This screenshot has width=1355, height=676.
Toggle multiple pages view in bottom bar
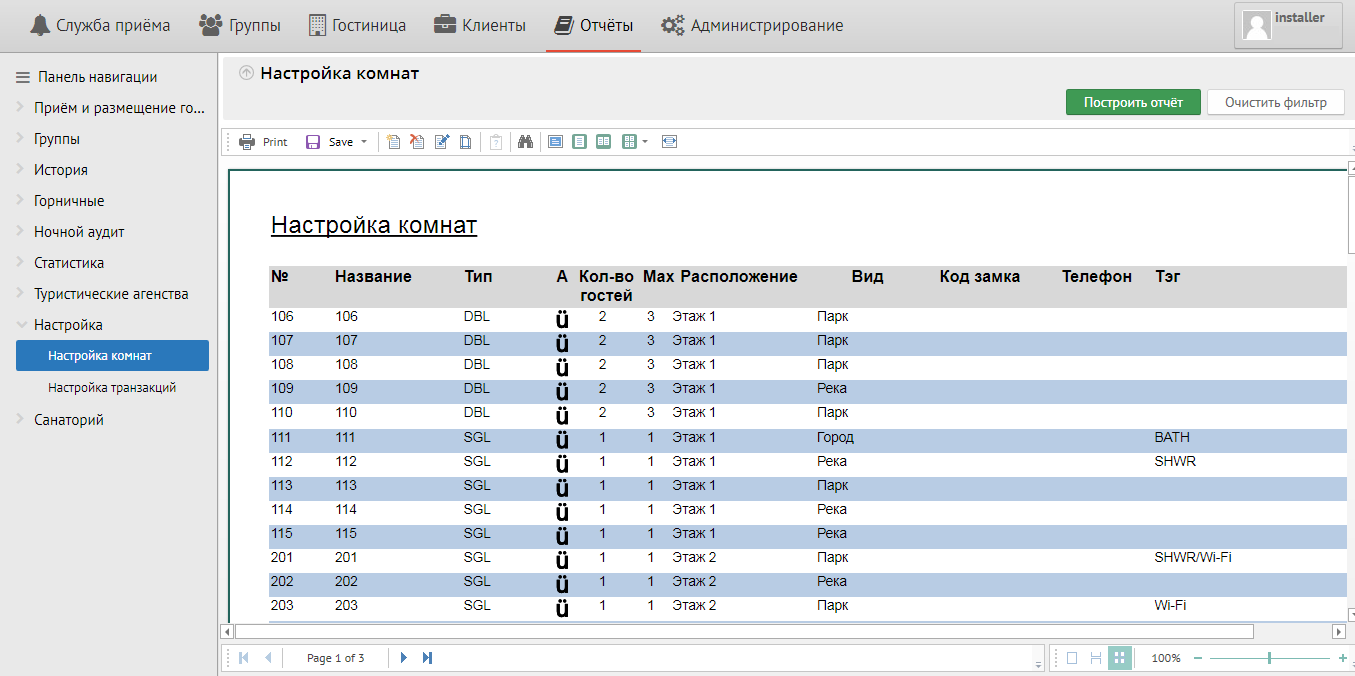coord(1119,658)
